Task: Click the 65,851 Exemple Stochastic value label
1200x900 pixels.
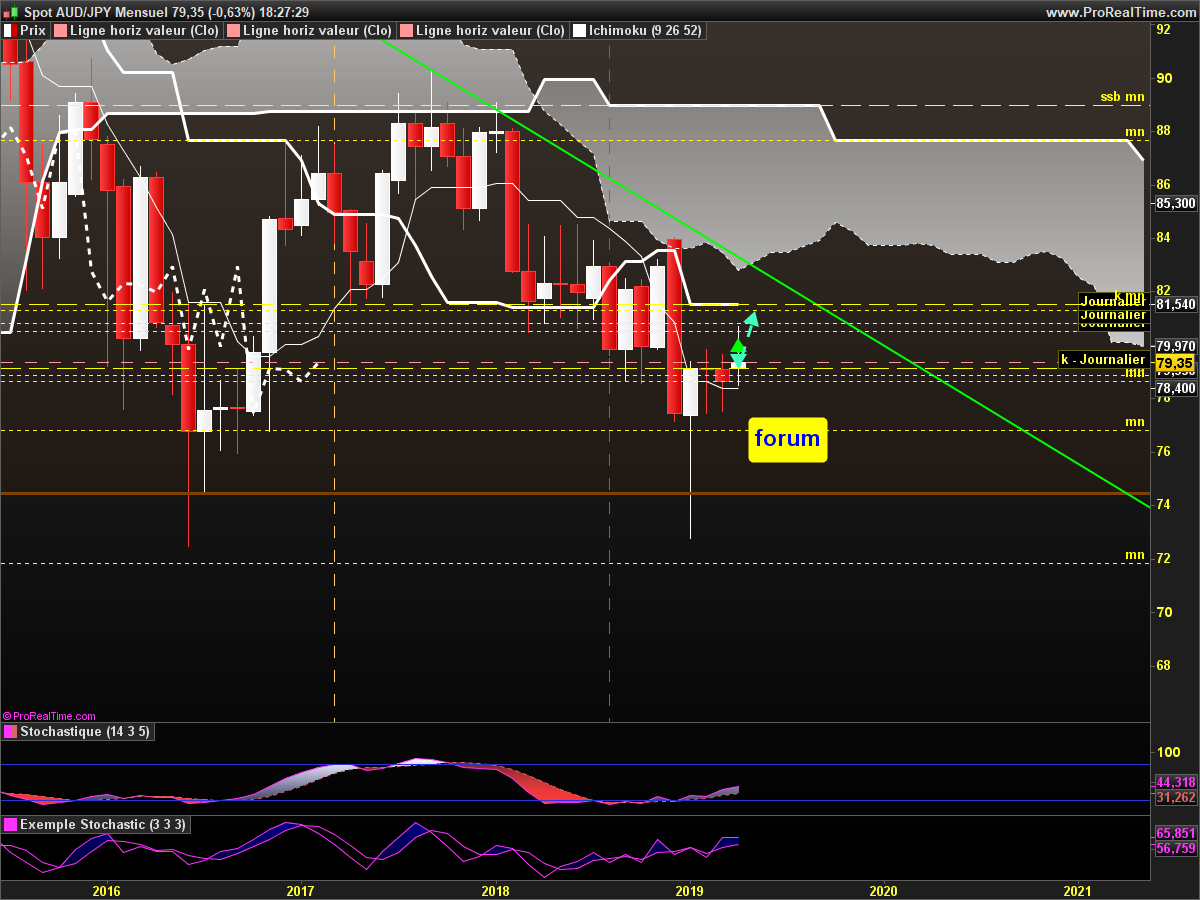Action: tap(1176, 833)
